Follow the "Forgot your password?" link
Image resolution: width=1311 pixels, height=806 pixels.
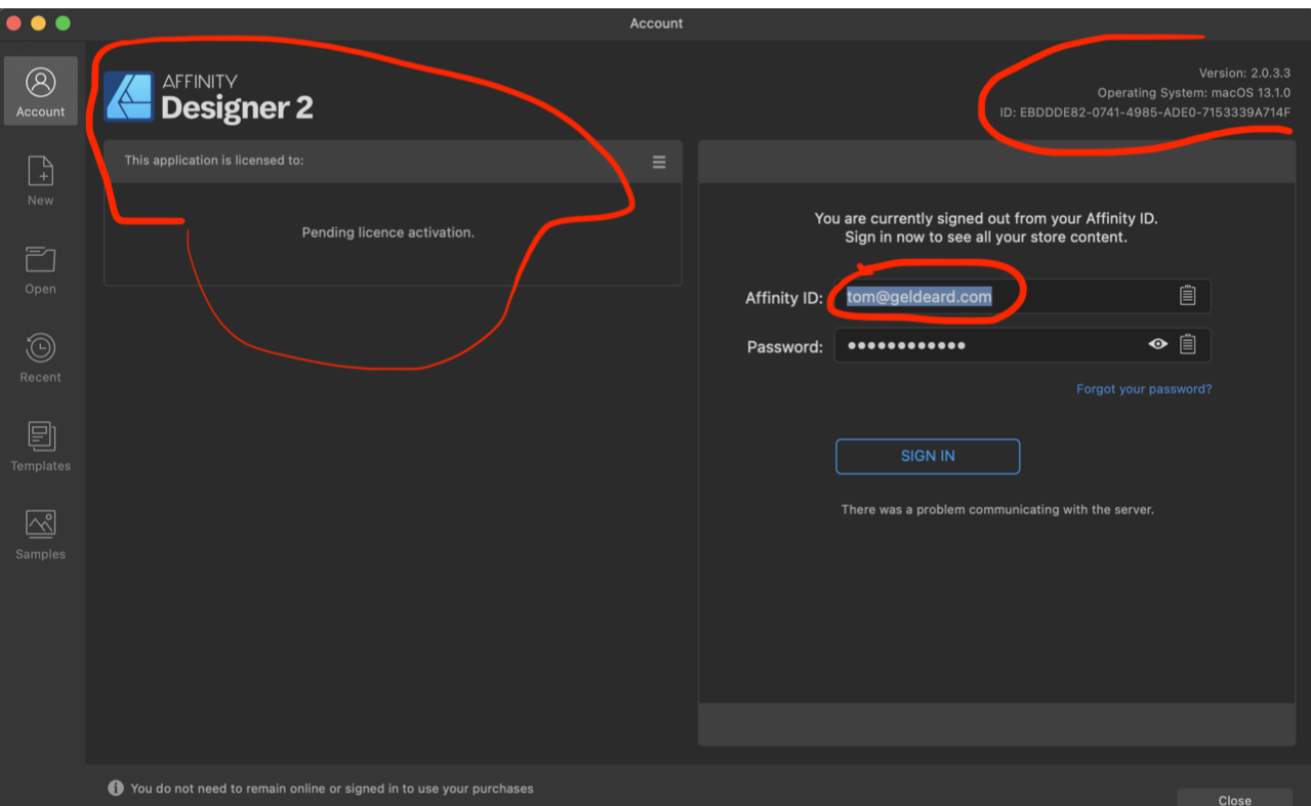point(1144,389)
